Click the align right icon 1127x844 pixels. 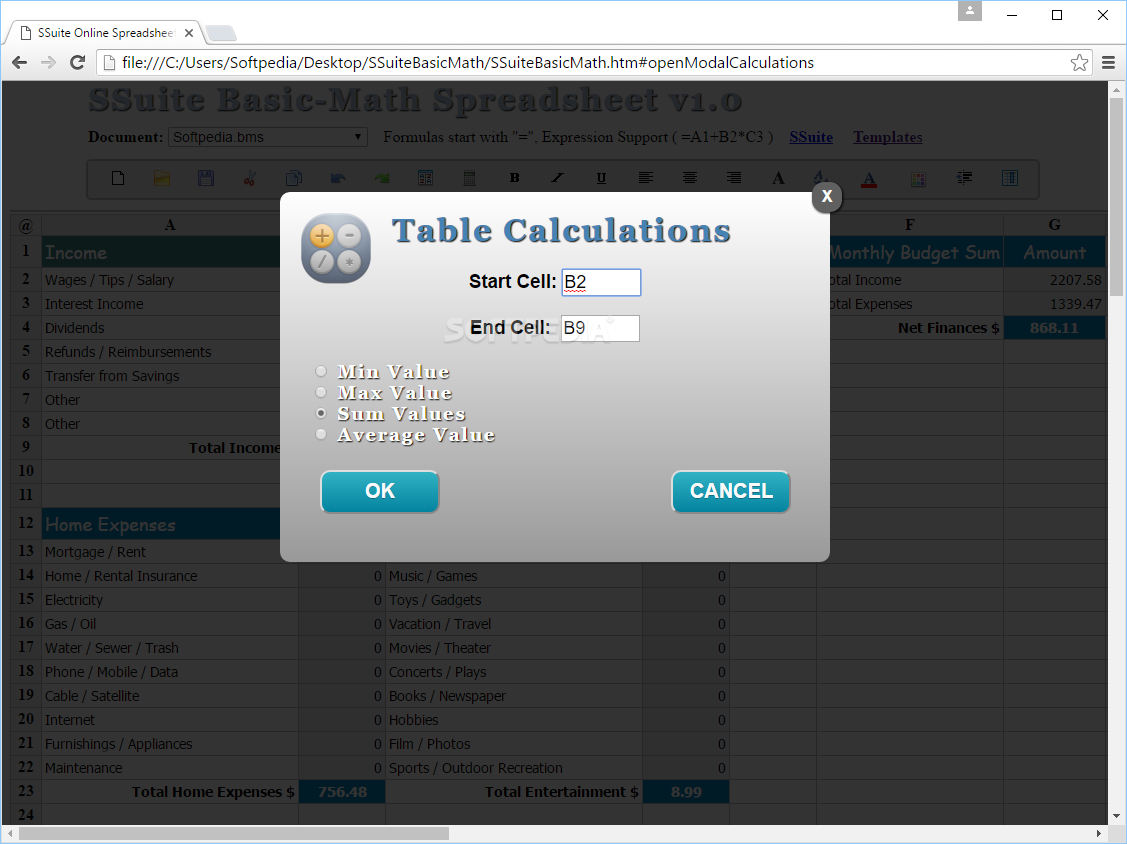point(734,178)
